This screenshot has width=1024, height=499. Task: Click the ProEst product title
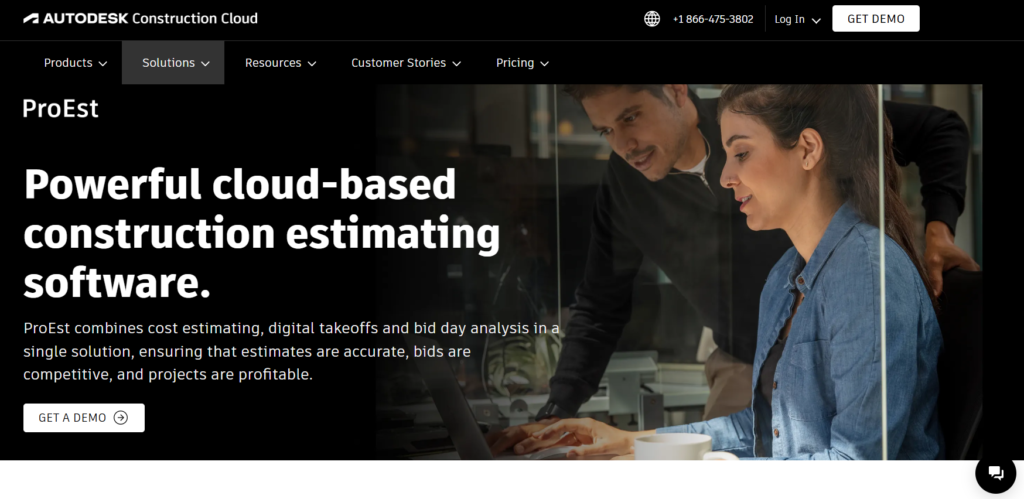(61, 108)
